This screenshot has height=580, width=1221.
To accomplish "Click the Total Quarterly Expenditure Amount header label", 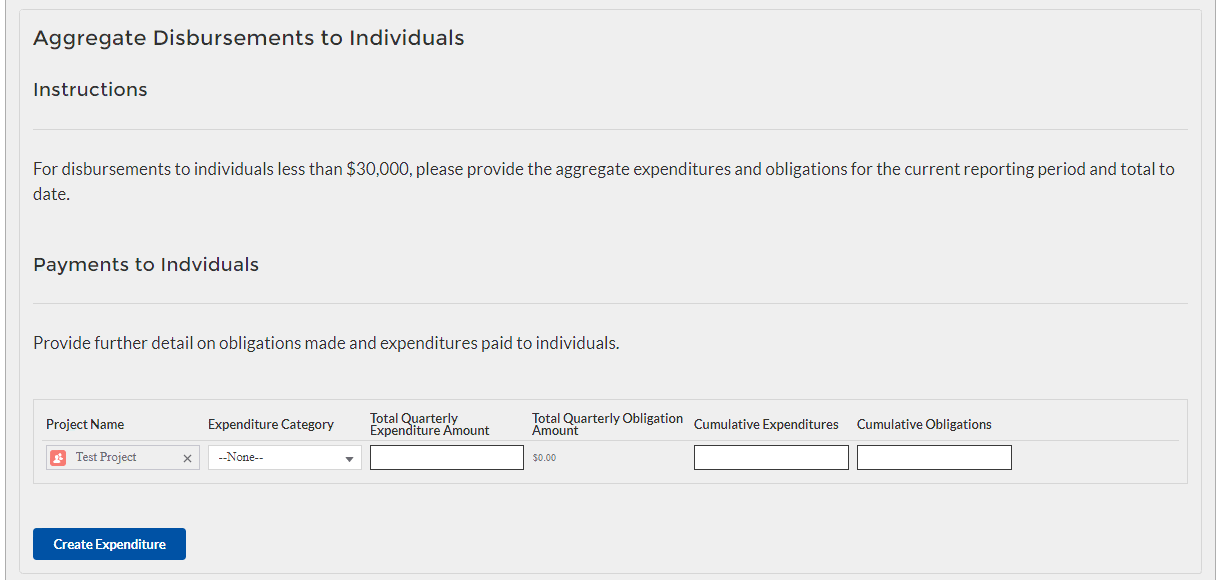I will pos(429,424).
